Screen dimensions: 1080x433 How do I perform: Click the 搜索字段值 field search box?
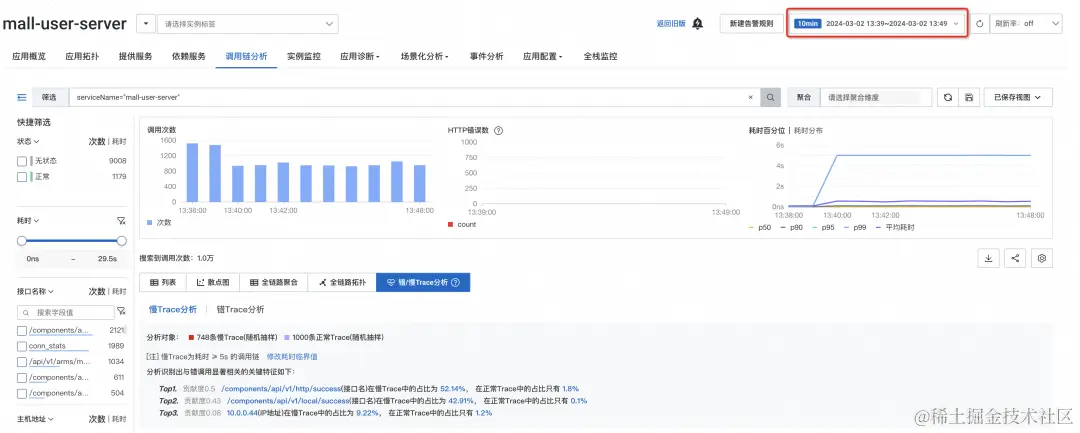pyautogui.click(x=65, y=312)
